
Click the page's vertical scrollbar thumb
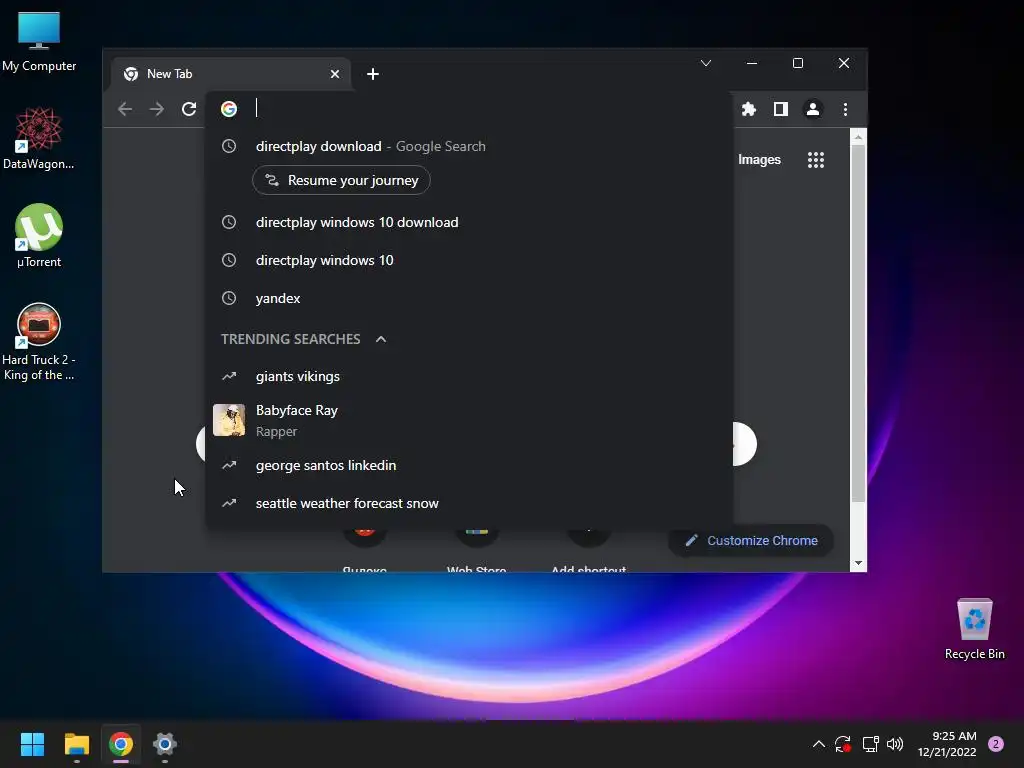click(858, 323)
